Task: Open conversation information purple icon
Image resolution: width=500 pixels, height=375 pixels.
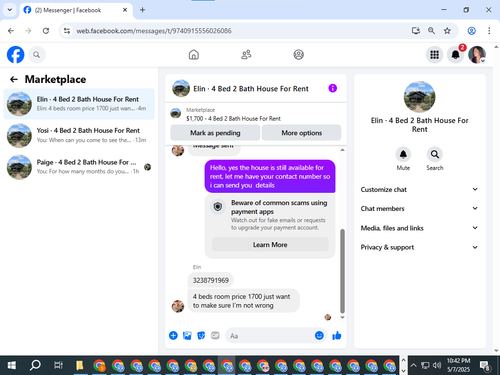Action: pos(333,88)
